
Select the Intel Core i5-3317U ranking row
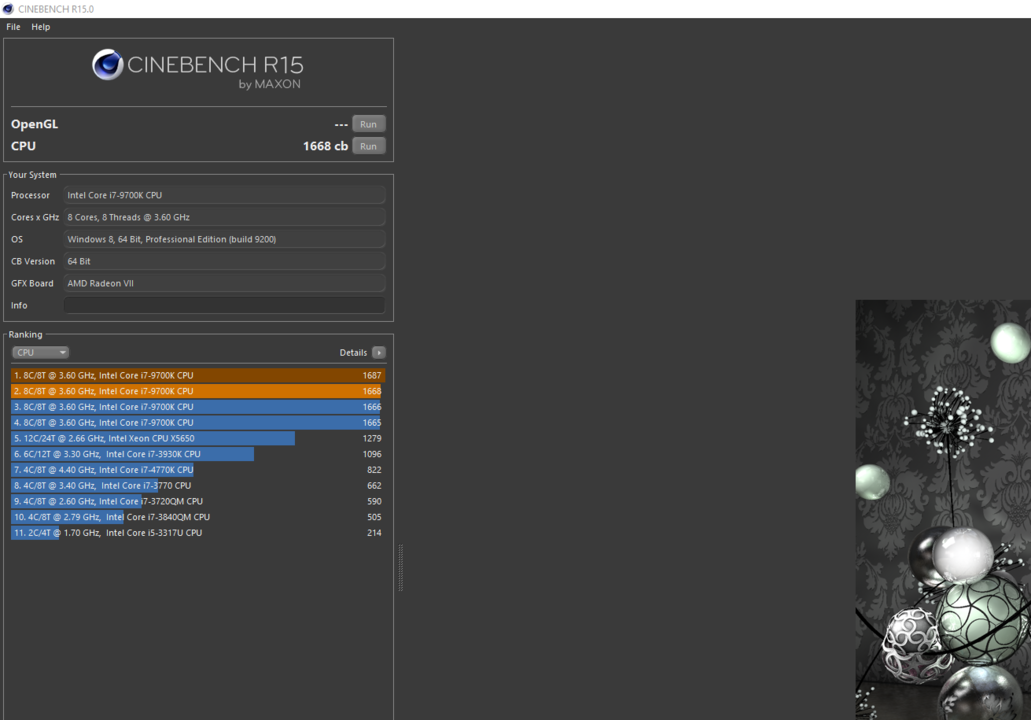pyautogui.click(x=198, y=533)
